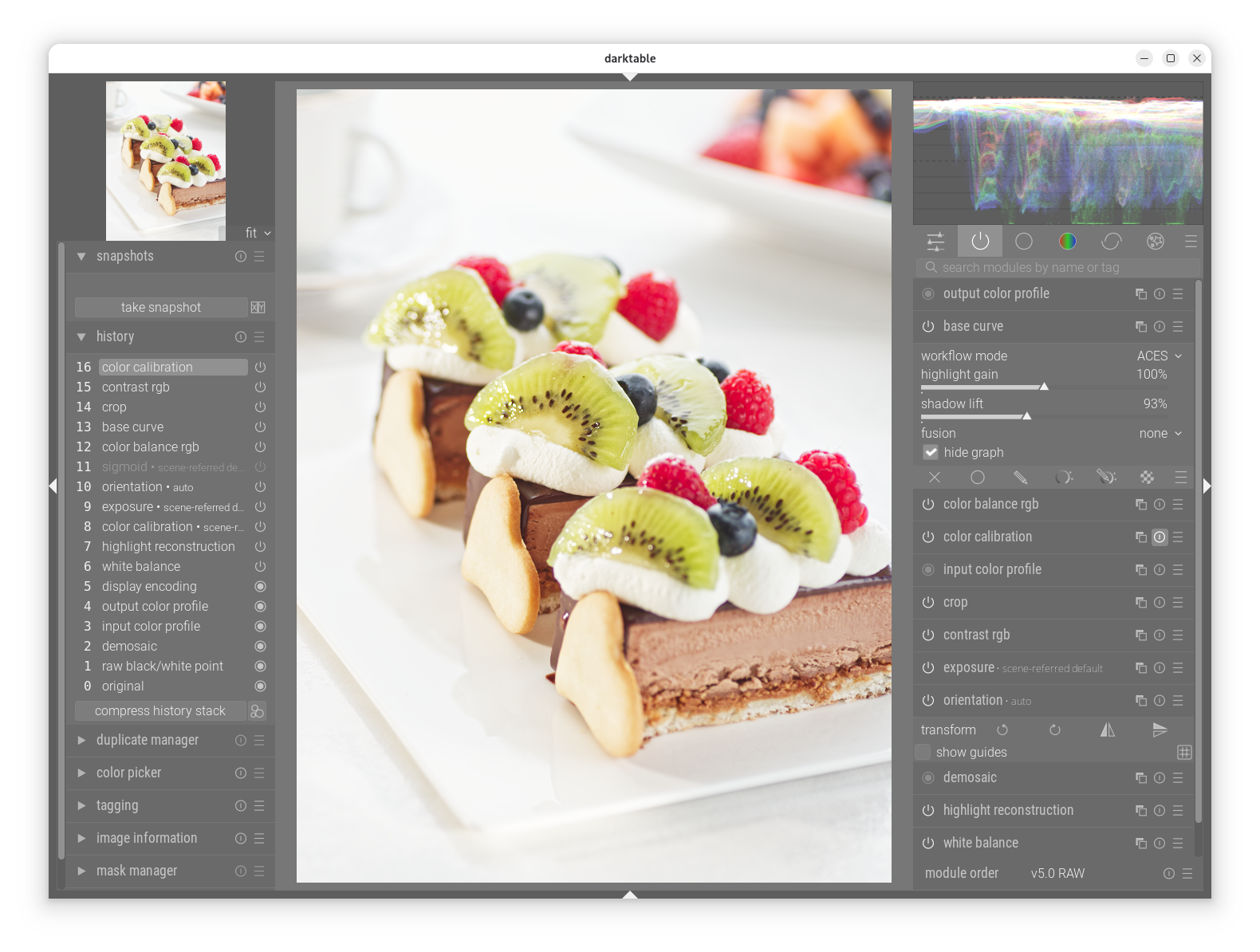
Task: Click the navigation preview thumbnail
Action: (166, 161)
